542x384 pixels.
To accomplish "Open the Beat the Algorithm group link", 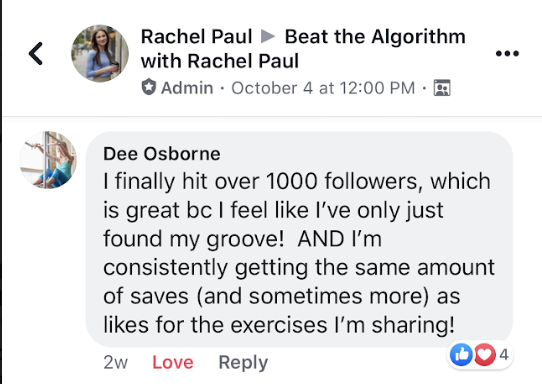I will pos(375,37).
